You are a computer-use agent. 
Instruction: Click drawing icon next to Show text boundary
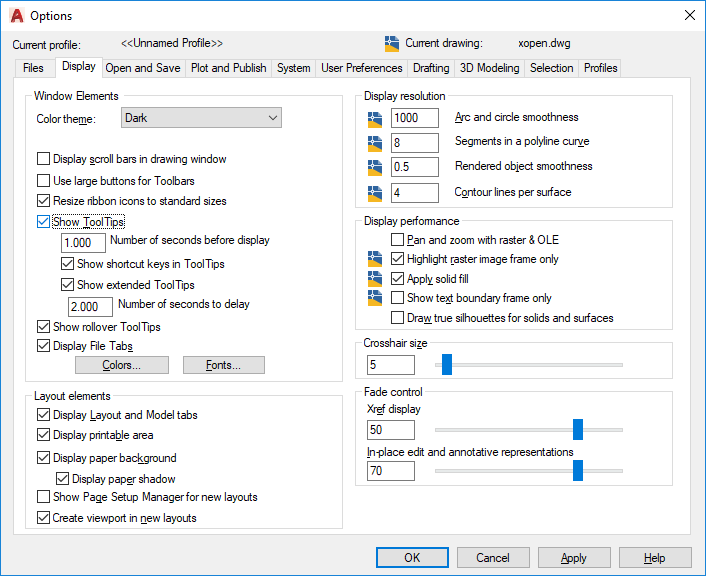[x=375, y=298]
